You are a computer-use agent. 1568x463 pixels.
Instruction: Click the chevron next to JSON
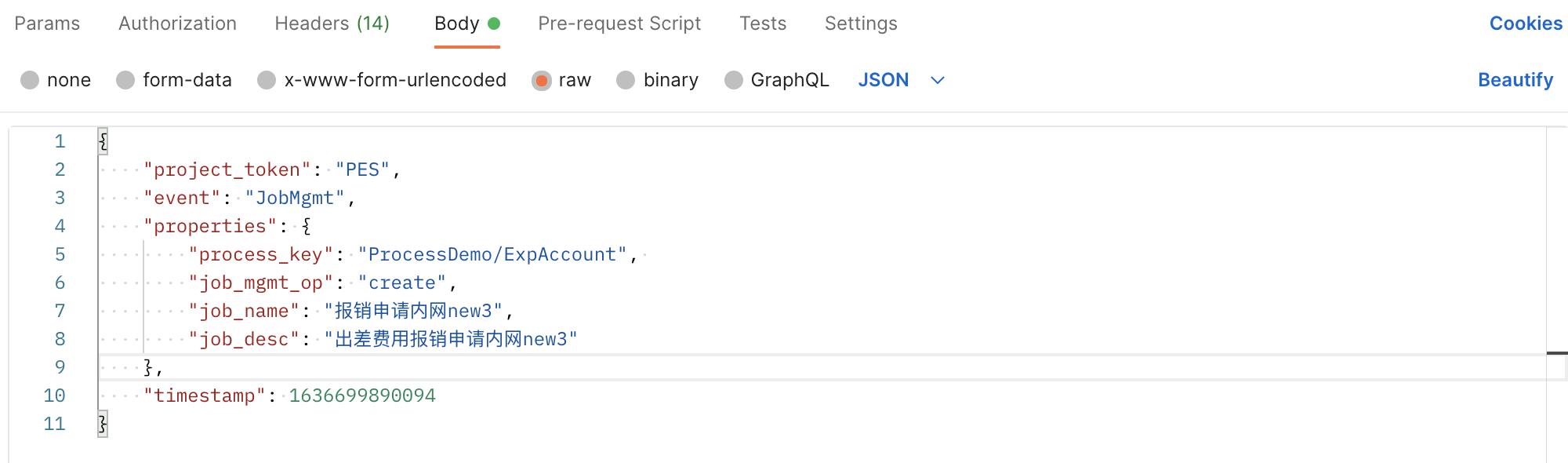click(x=938, y=80)
